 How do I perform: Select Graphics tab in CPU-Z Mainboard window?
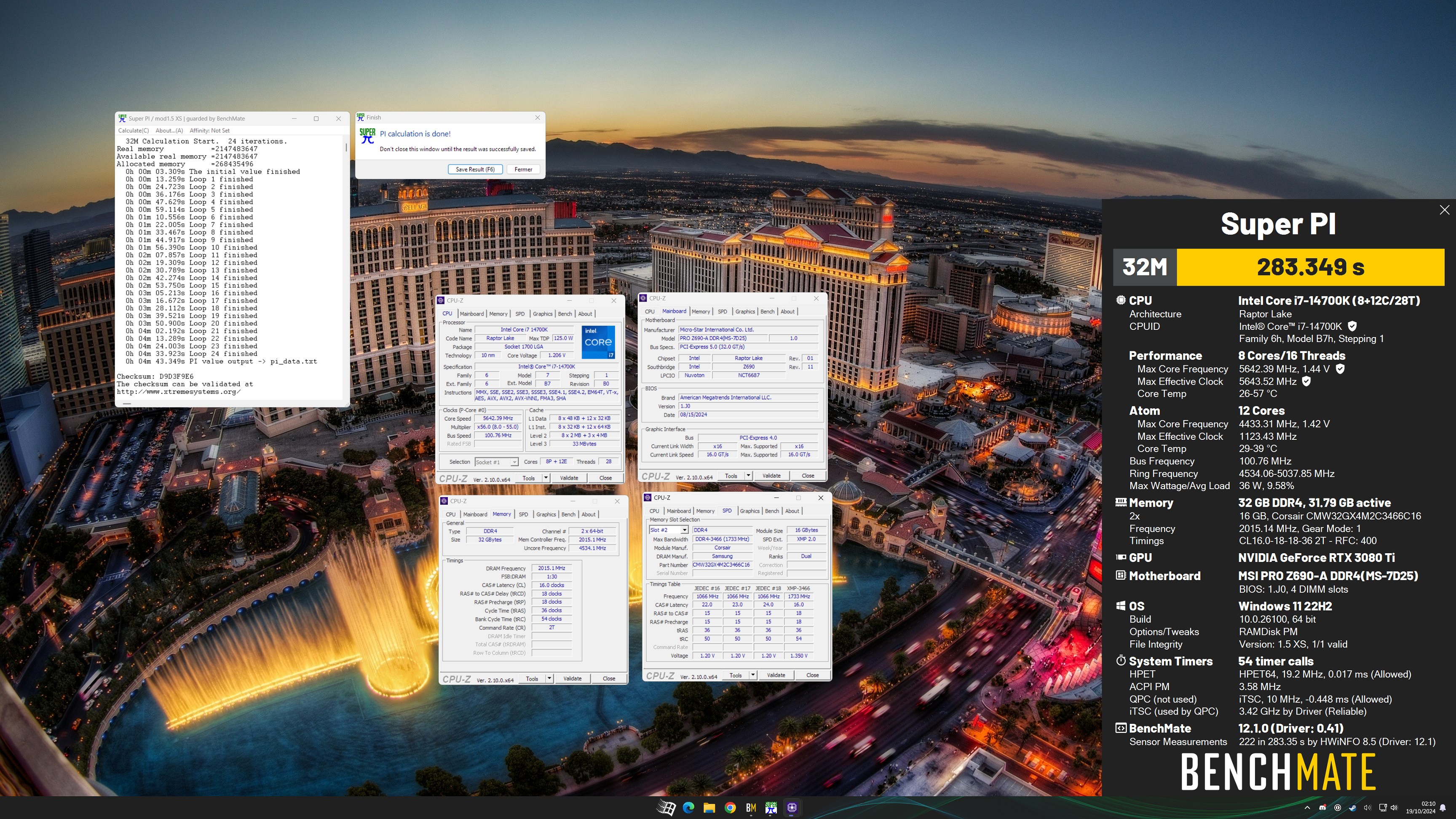[x=744, y=311]
